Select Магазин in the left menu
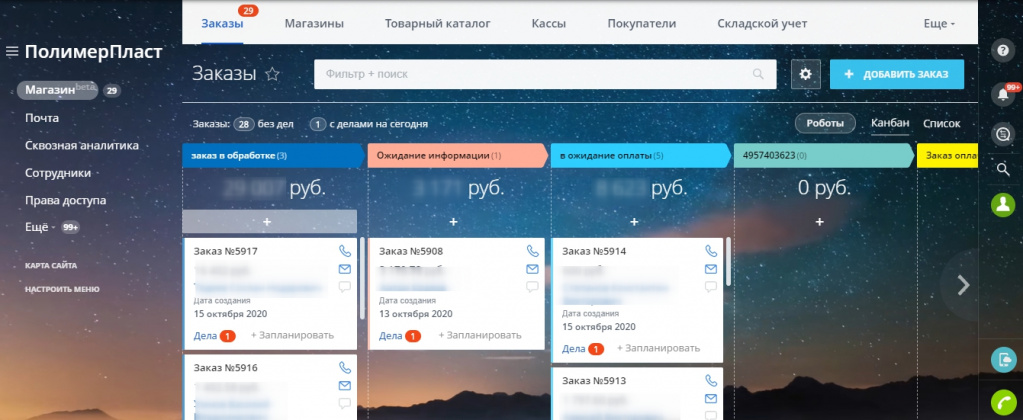 [x=58, y=91]
